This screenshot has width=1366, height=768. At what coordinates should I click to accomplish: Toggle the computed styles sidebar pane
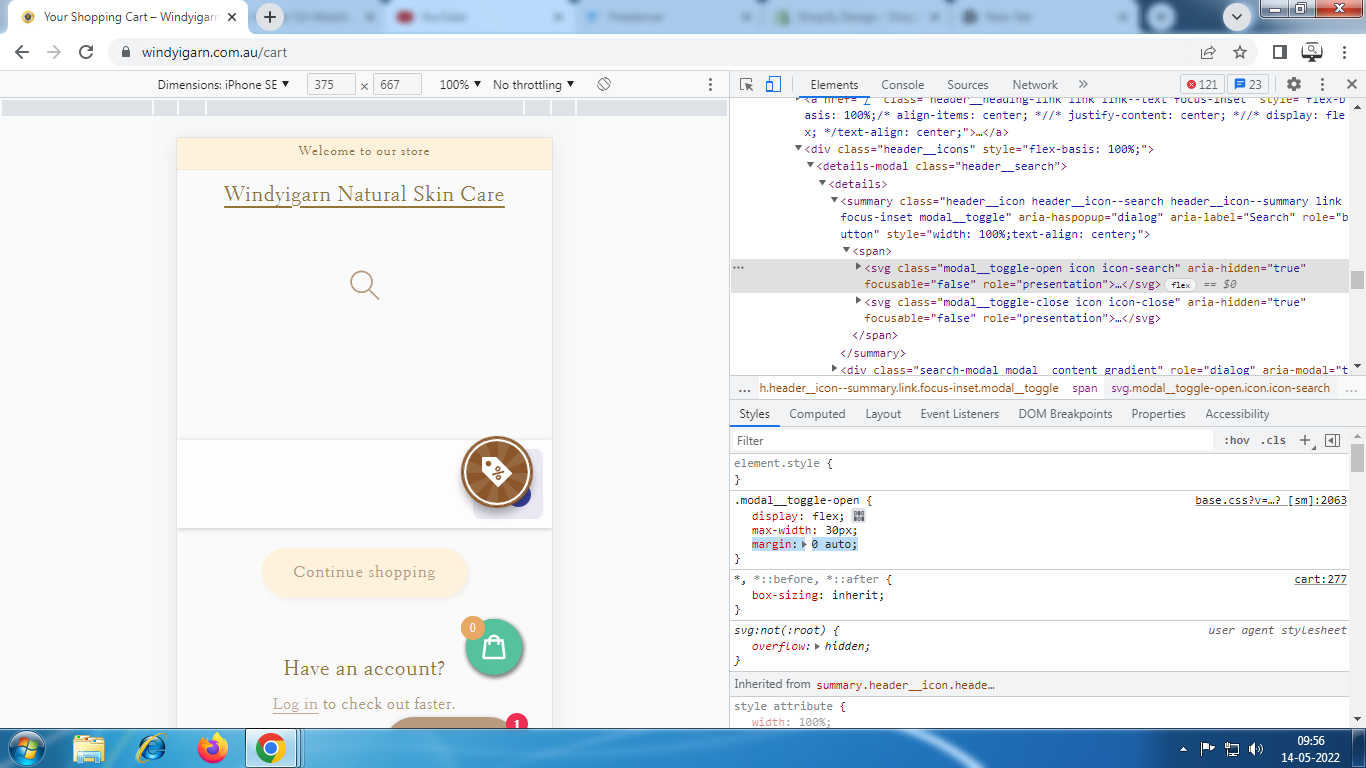pos(1332,441)
